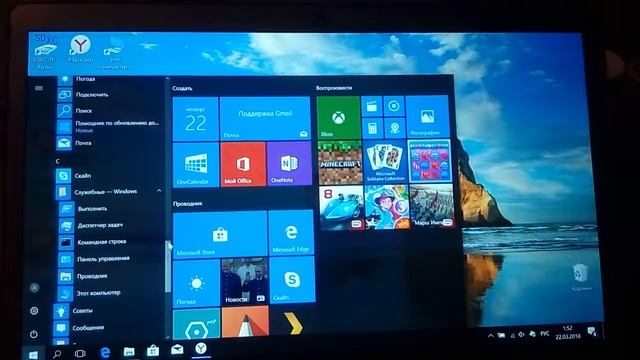The width and height of the screenshot is (640, 360).
Task: Open the Camera small tile
Action: [x=394, y=128]
